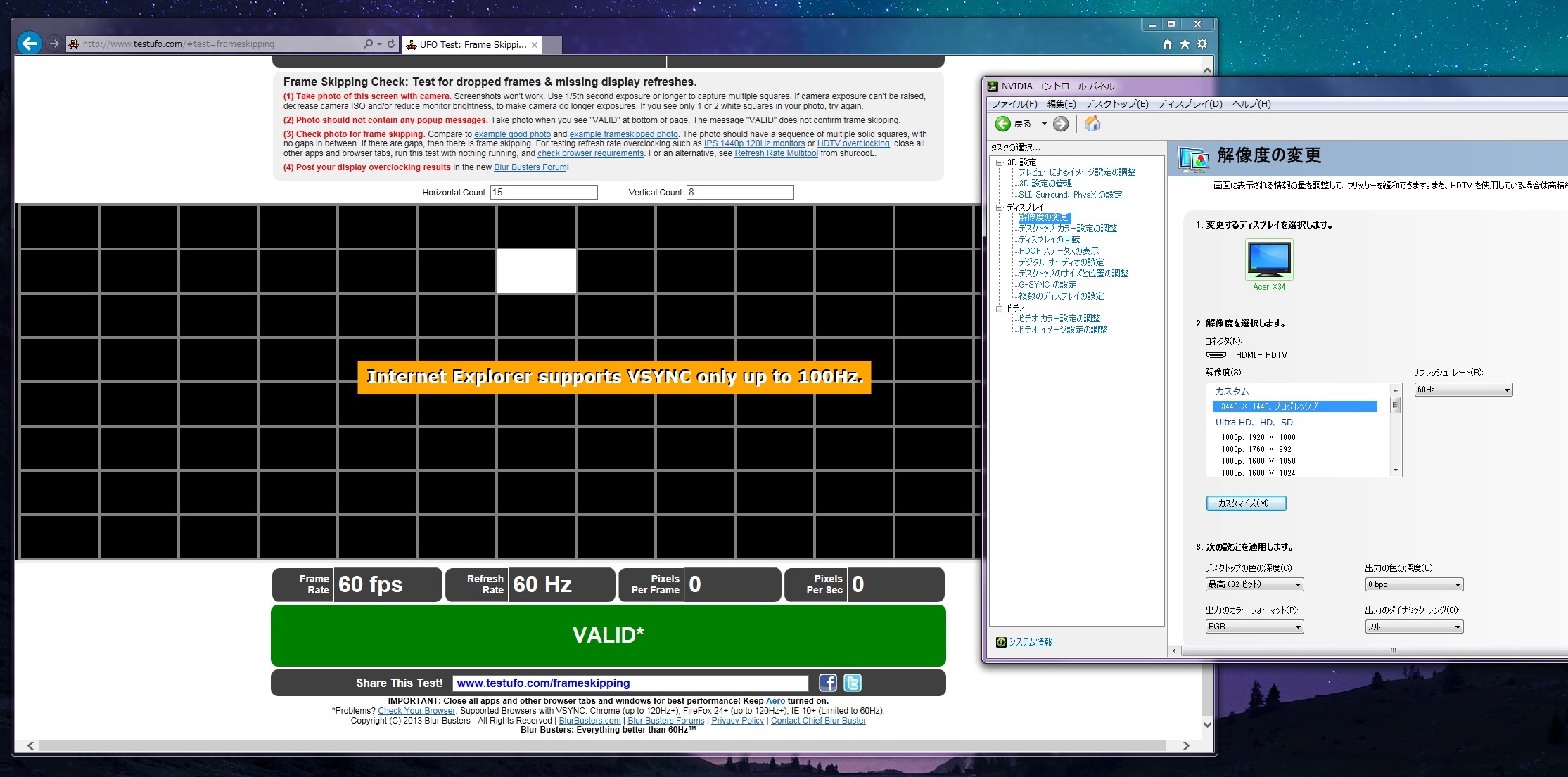Click the share URL field www.testufo.com/frameskipping
1568x777 pixels.
tap(630, 683)
